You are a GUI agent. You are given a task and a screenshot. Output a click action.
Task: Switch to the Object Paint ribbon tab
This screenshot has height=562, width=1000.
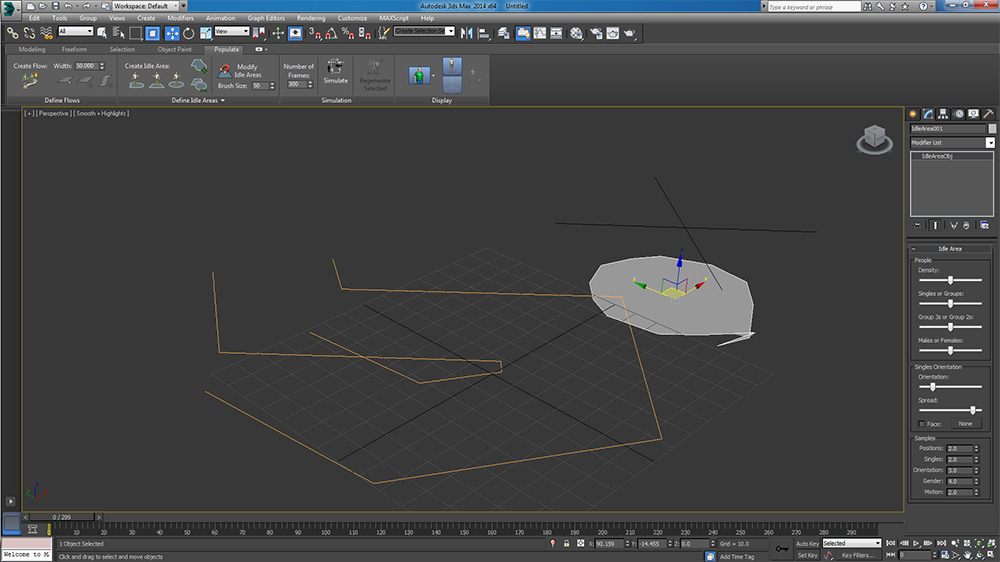click(x=174, y=49)
